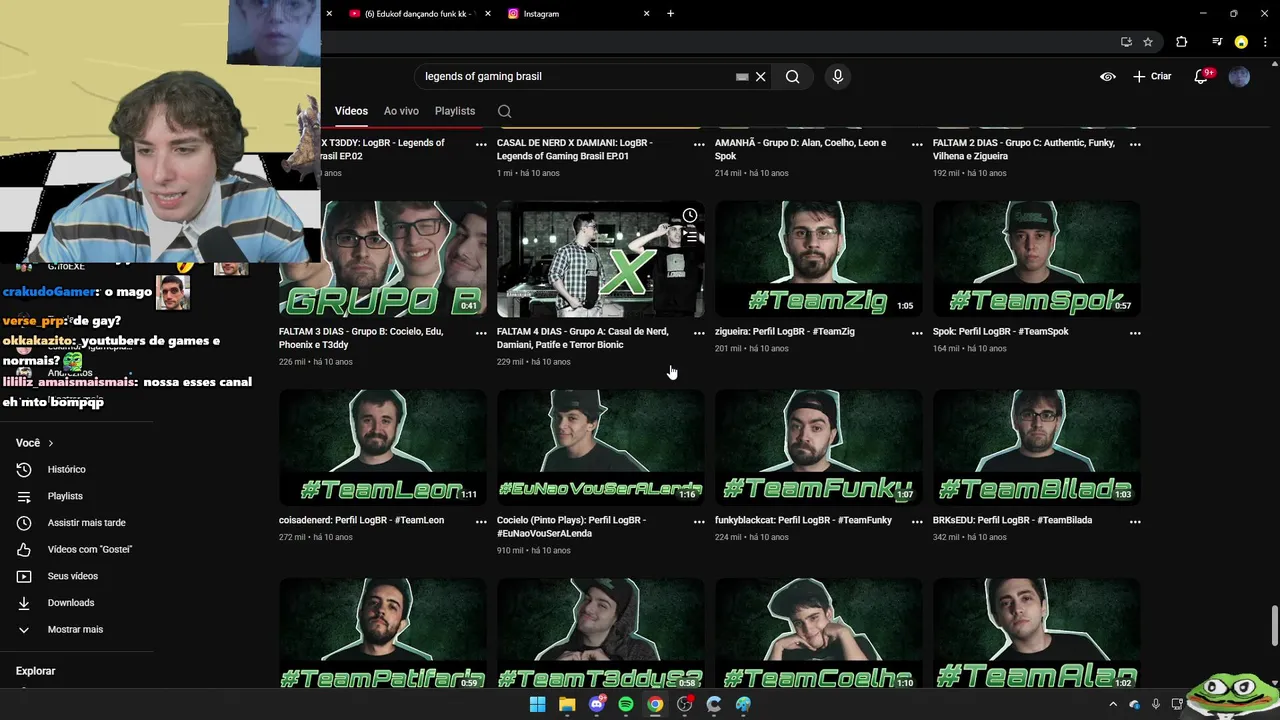This screenshot has width=1280, height=720.
Task: Open the GRUPO B video thumbnail
Action: click(383, 259)
